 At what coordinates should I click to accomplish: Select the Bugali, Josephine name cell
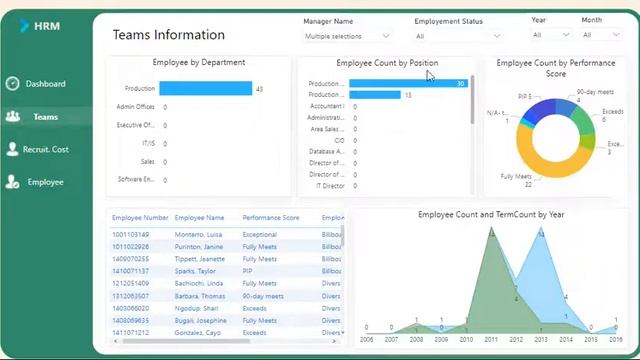tap(200, 321)
